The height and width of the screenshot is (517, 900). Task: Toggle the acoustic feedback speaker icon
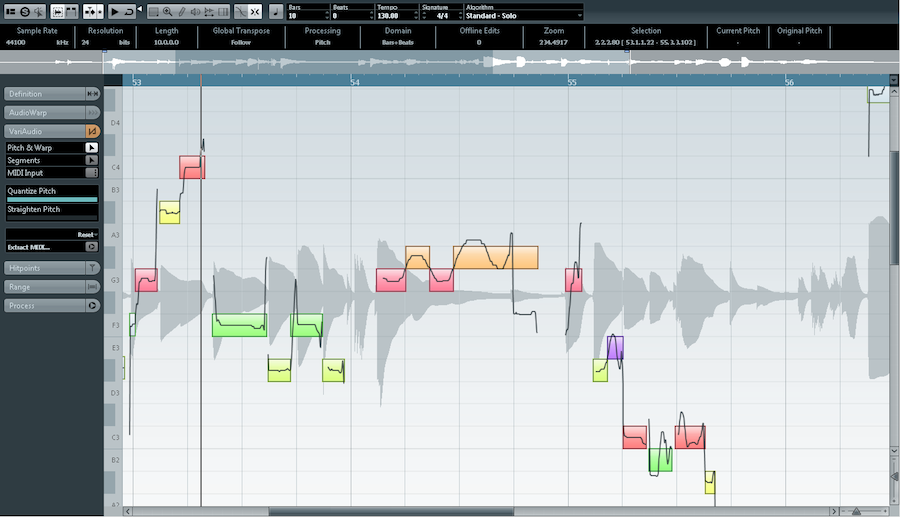point(38,11)
